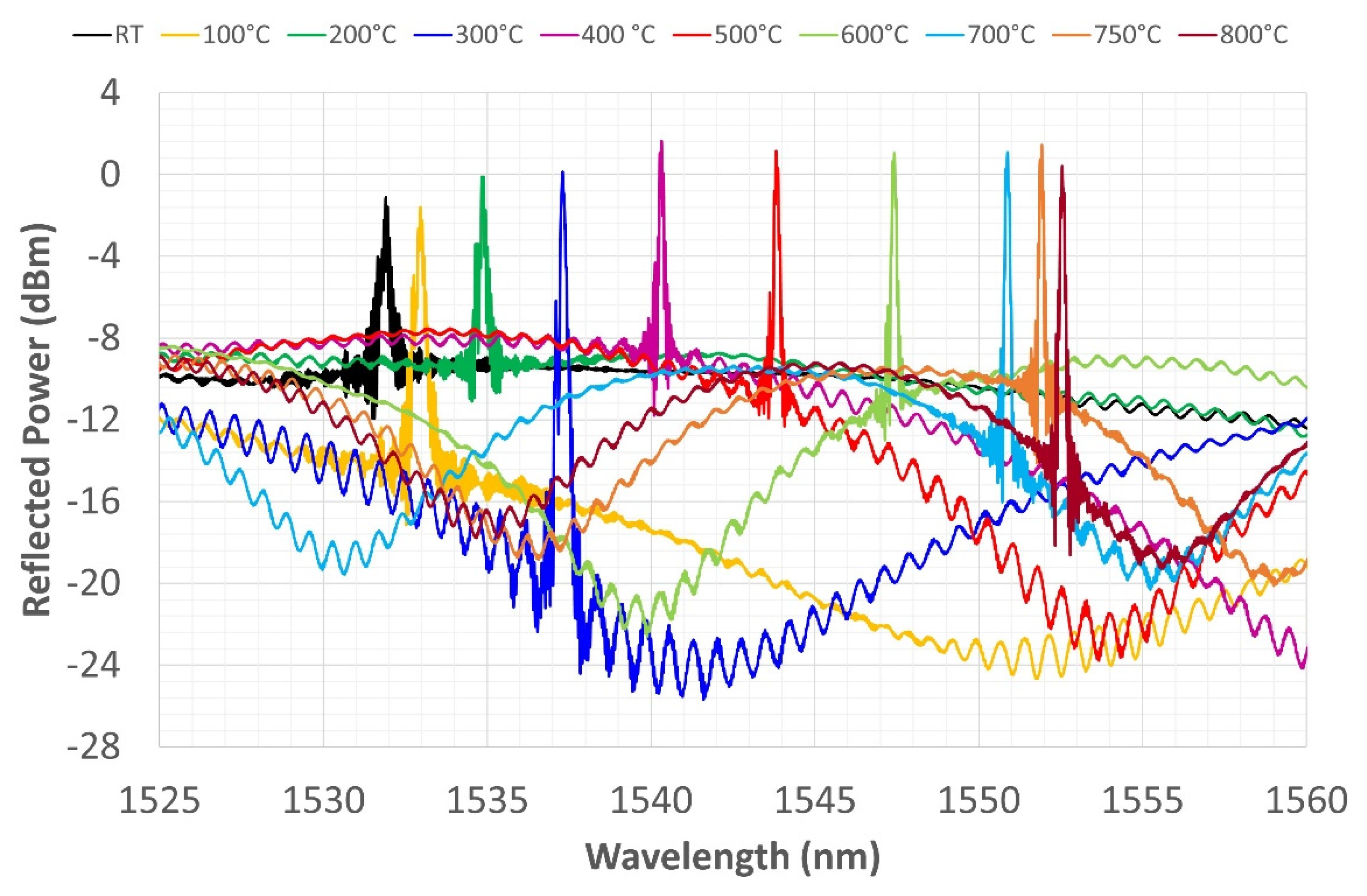1367x896 pixels.
Task: Click the 200°C legend label
Action: click(x=363, y=35)
